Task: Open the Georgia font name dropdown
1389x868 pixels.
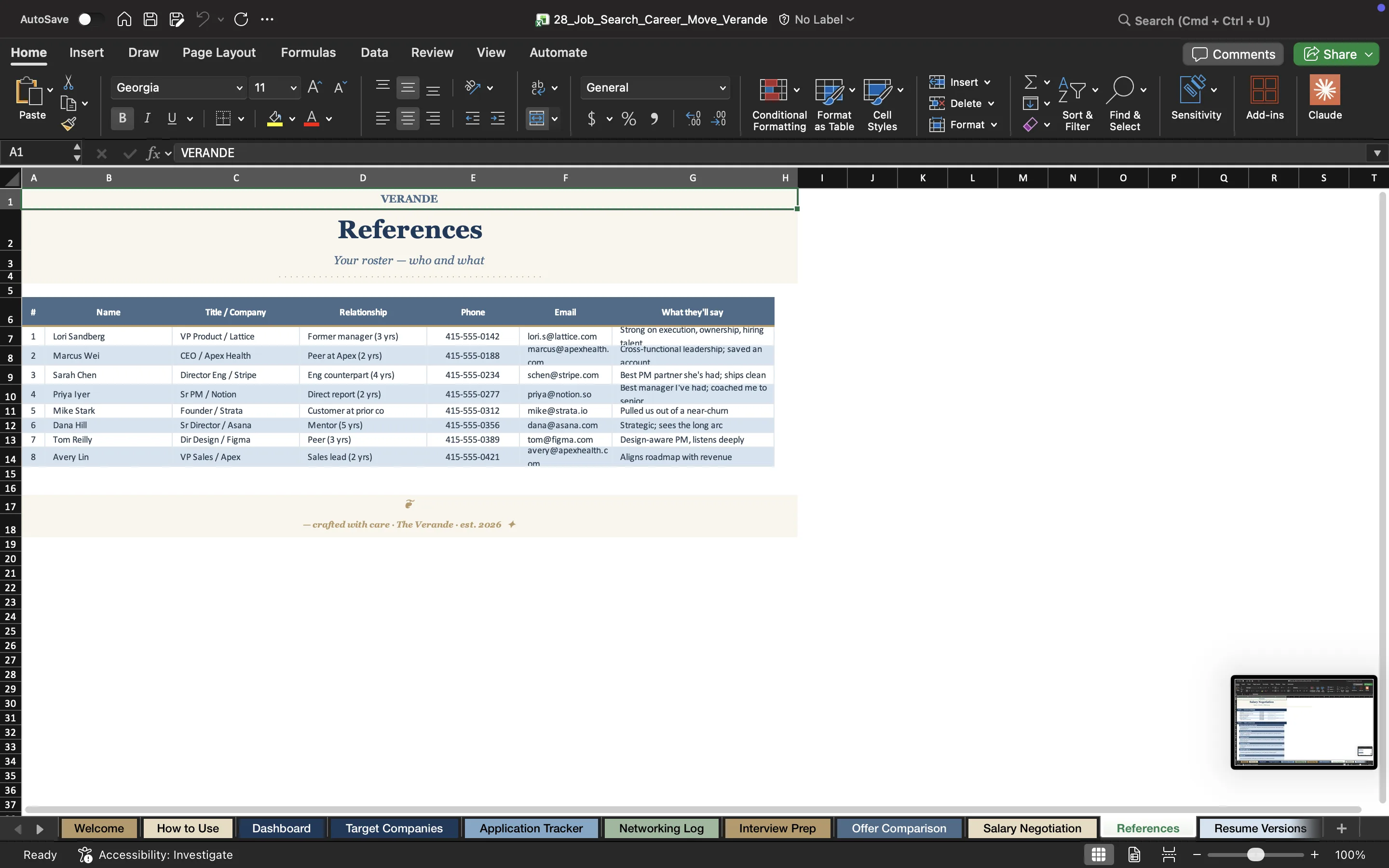Action: click(x=239, y=88)
